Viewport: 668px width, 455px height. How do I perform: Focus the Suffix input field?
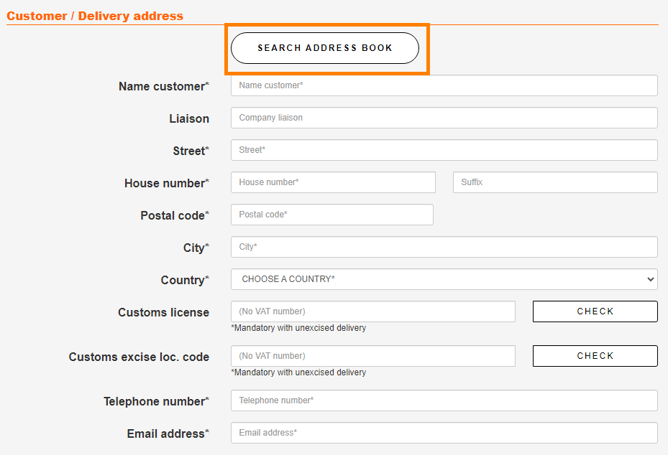click(555, 182)
